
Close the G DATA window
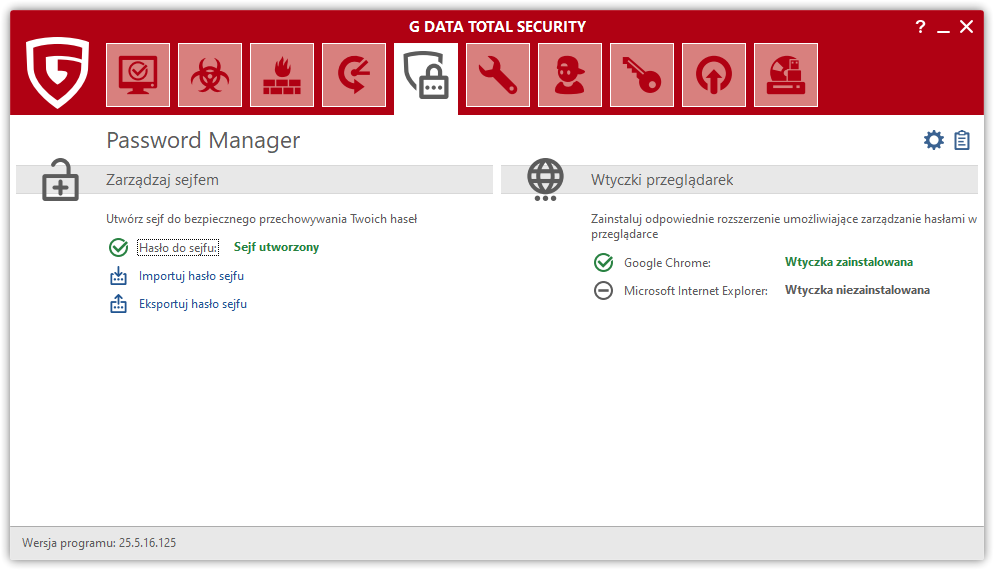[966, 27]
